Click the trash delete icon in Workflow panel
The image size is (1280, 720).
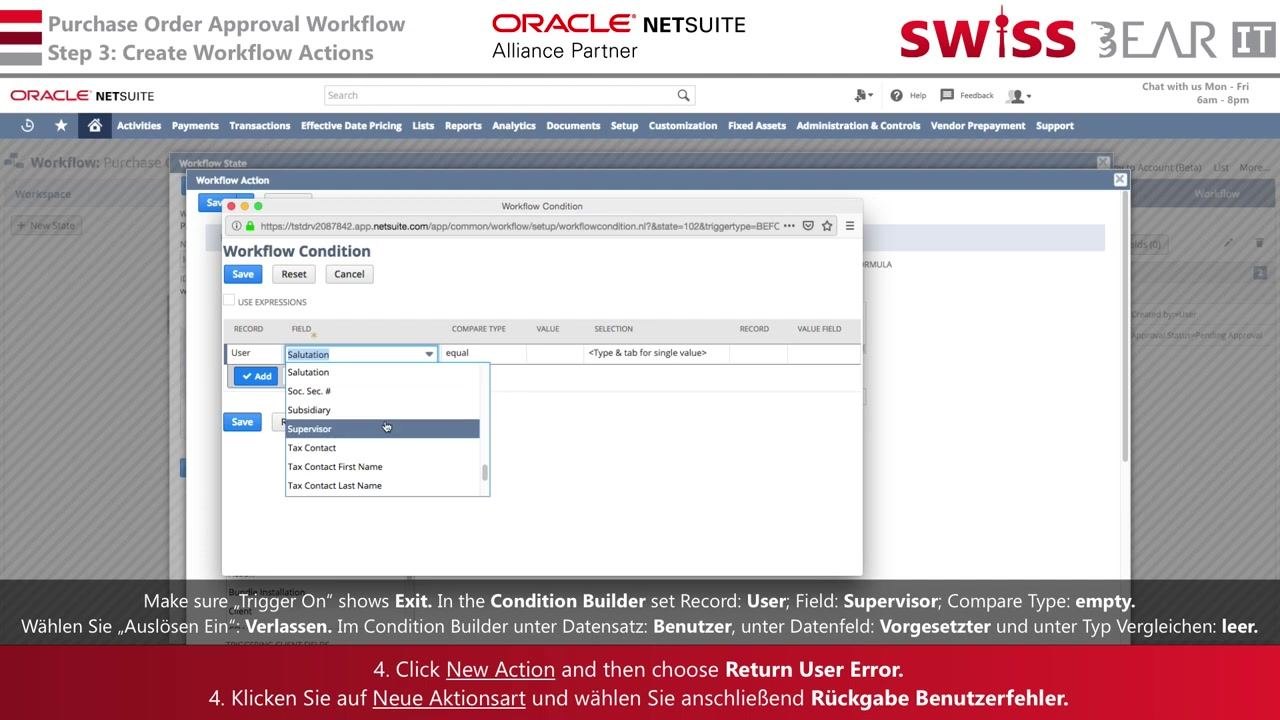click(1259, 243)
